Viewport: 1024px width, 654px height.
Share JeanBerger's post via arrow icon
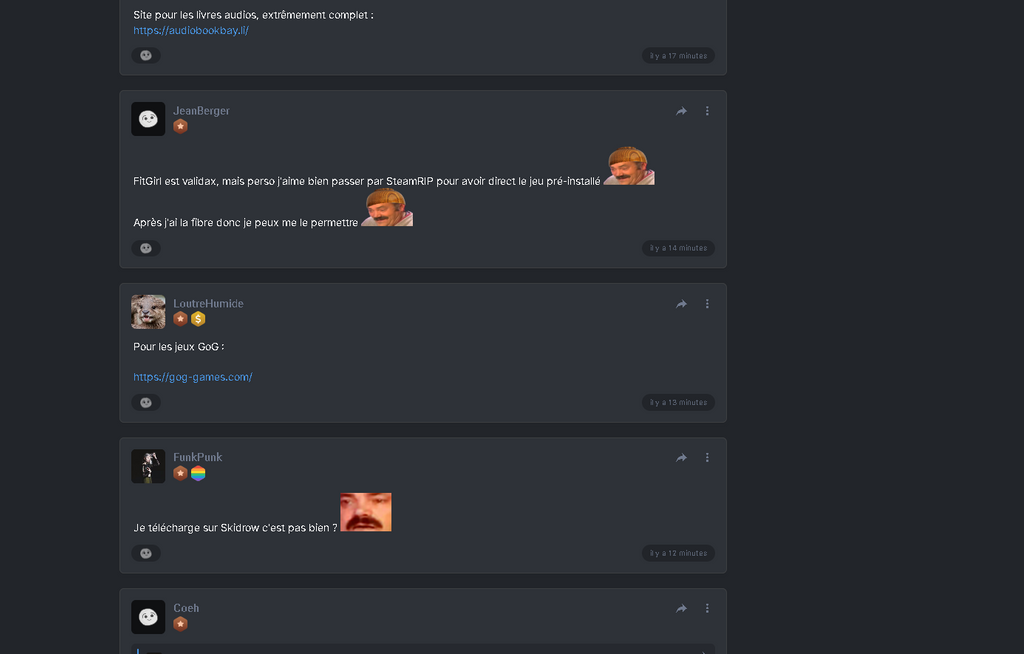click(681, 111)
